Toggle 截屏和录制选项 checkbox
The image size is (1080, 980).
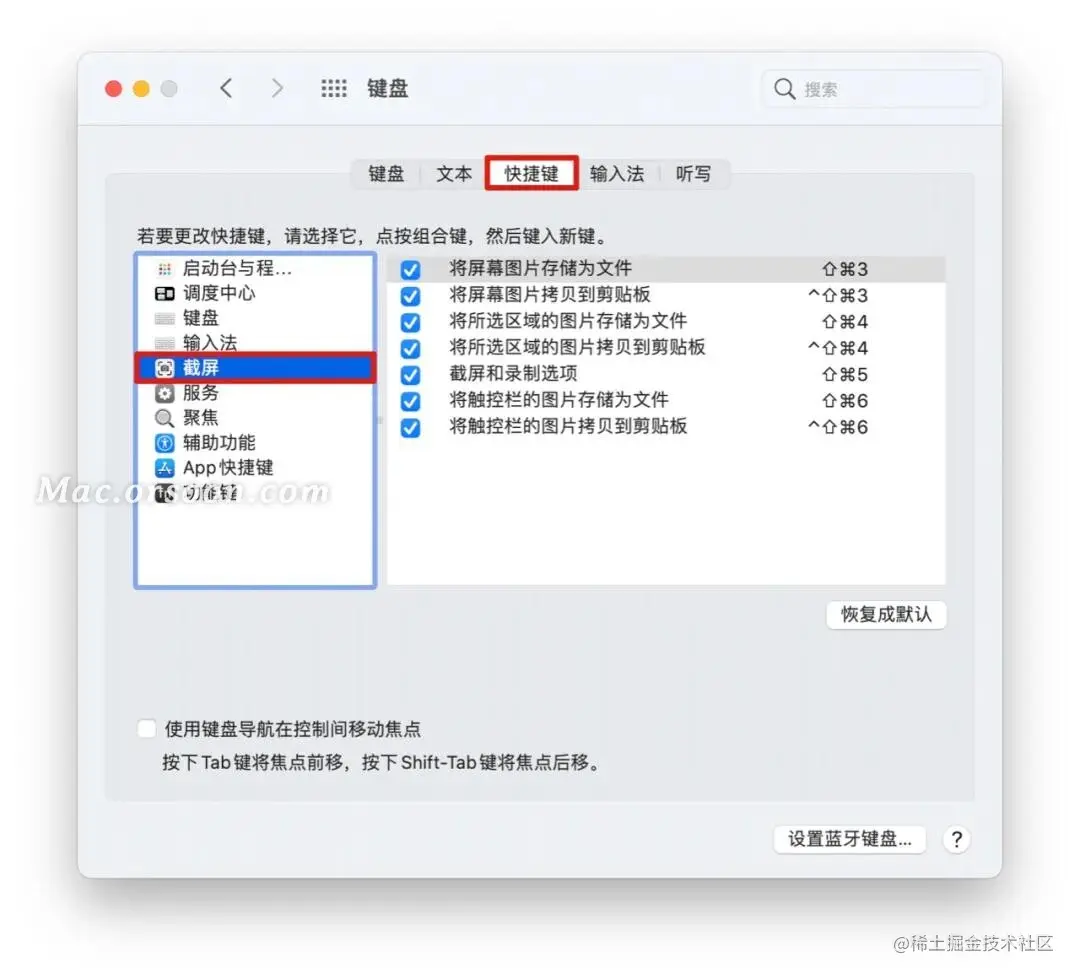pyautogui.click(x=411, y=375)
